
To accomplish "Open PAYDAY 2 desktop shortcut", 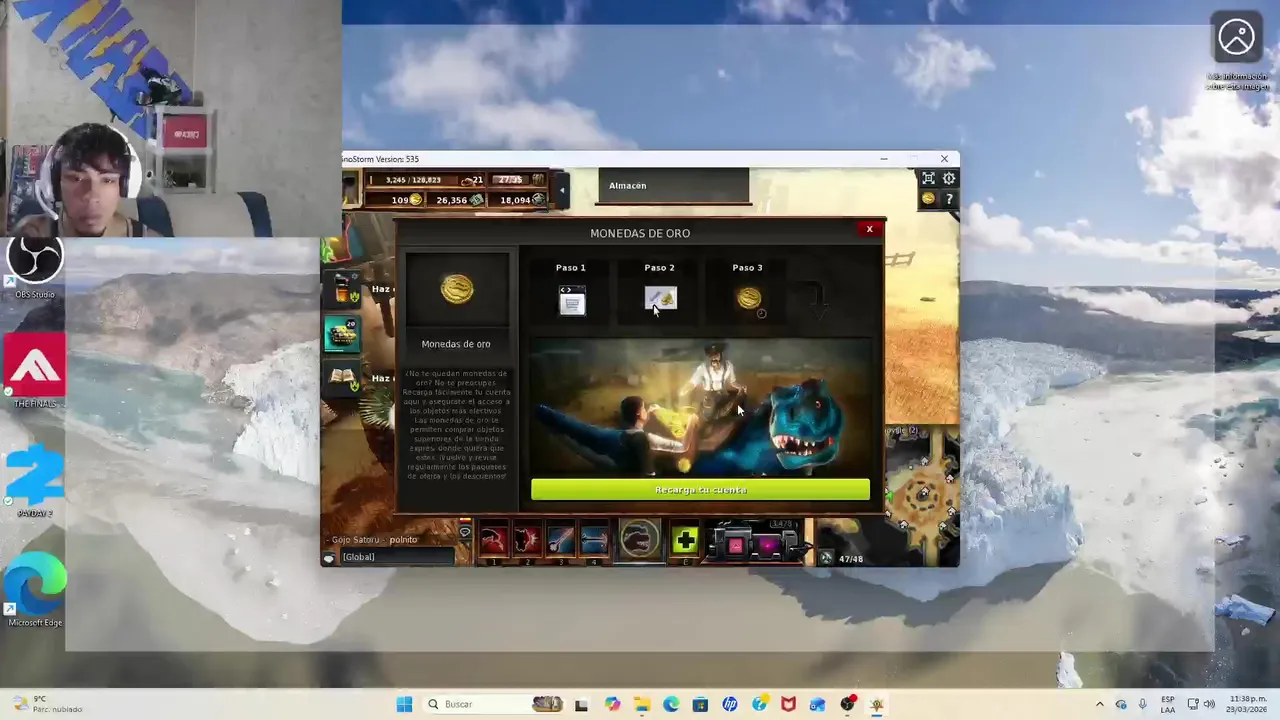I will point(35,480).
